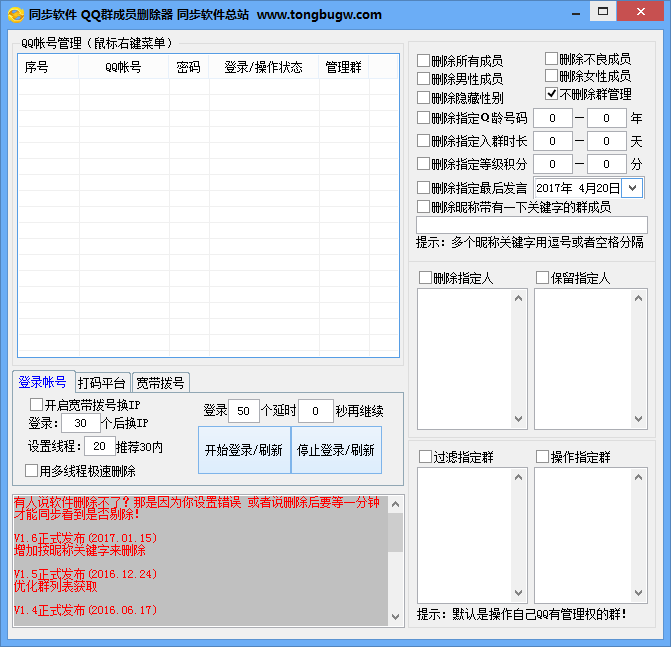Click Q龄 minimum years input field
671x647 pixels.
tap(553, 118)
